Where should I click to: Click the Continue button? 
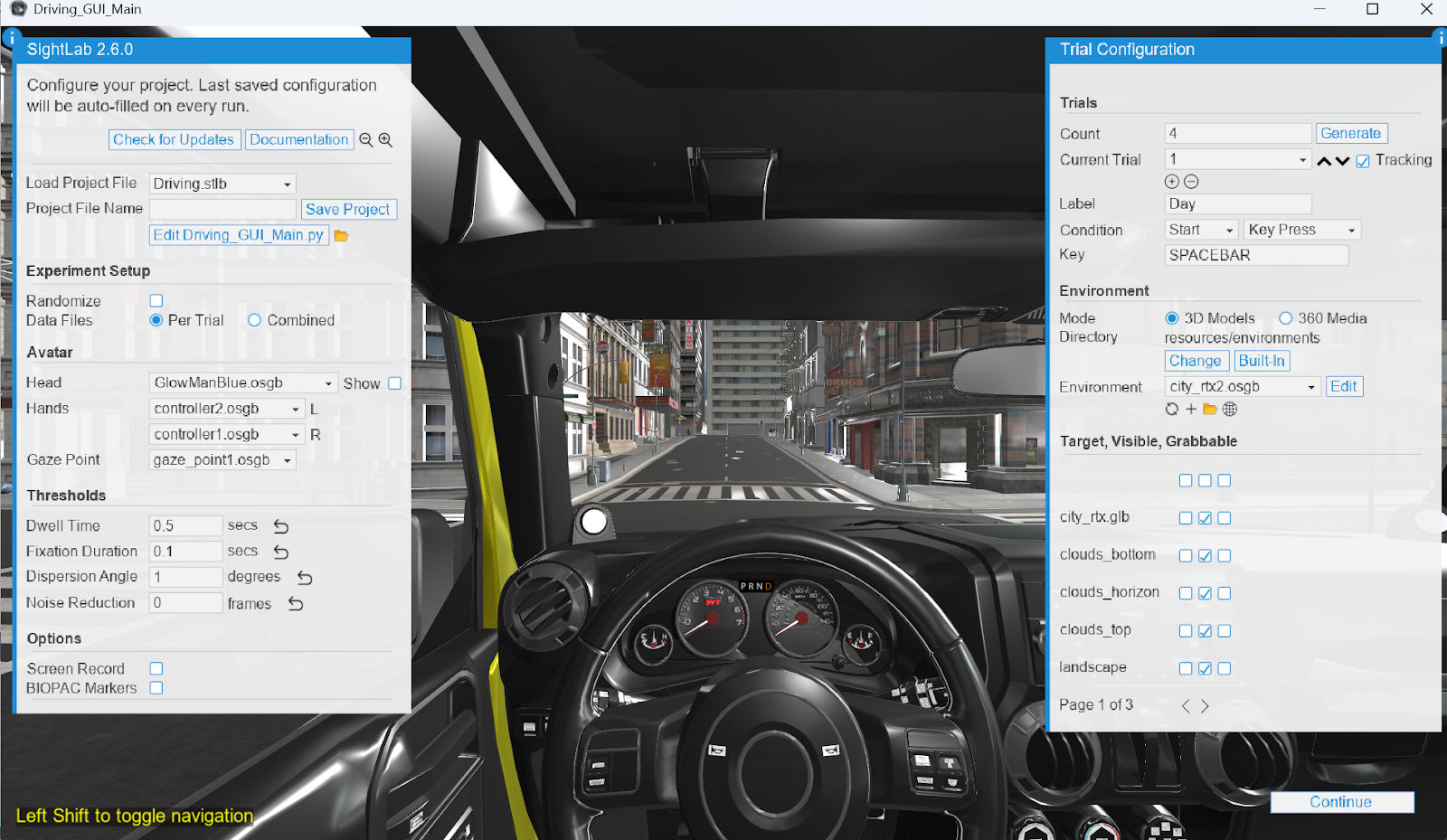click(1342, 802)
